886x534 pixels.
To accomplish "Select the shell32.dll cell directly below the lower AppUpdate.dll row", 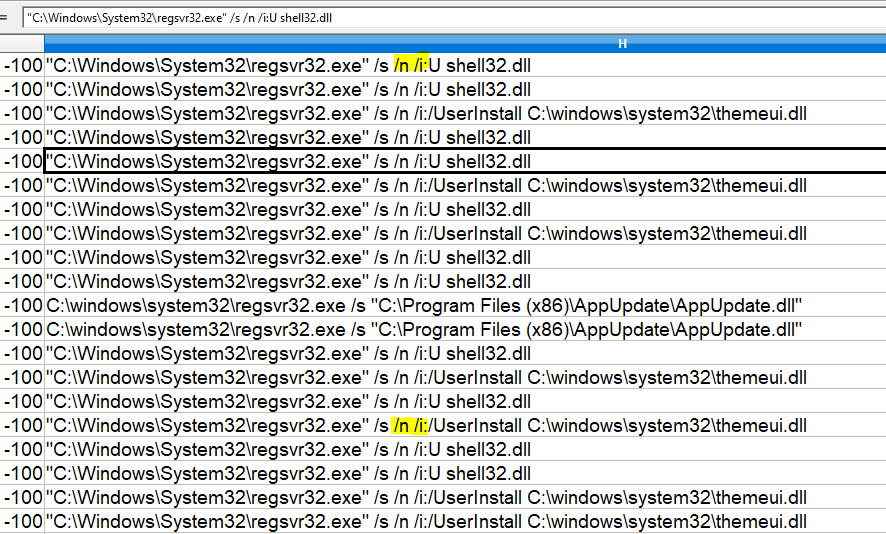I will point(465,353).
